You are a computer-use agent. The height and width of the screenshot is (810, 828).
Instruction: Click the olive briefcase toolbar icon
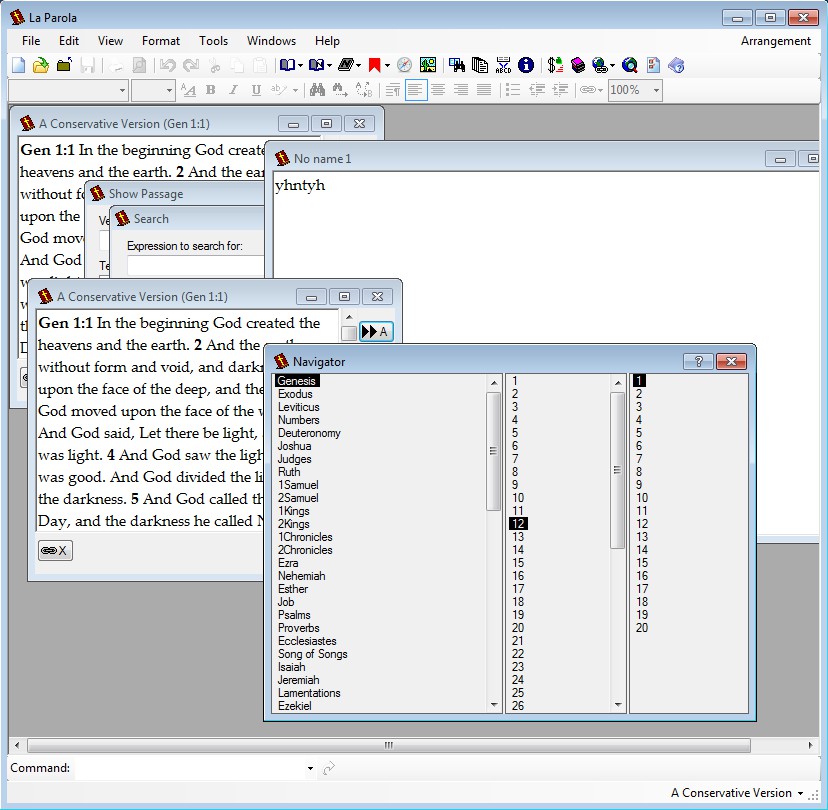[x=64, y=65]
